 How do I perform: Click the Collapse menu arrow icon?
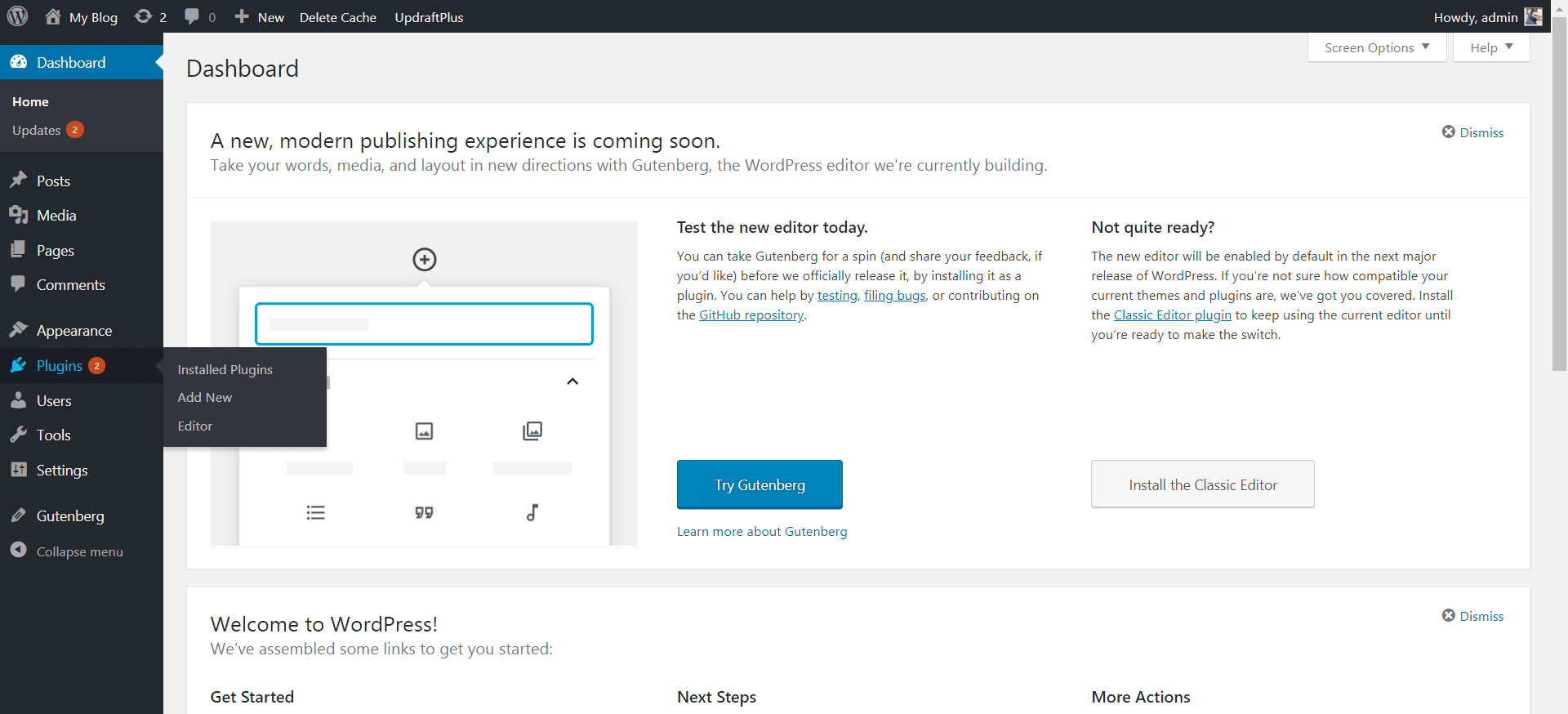pos(19,550)
